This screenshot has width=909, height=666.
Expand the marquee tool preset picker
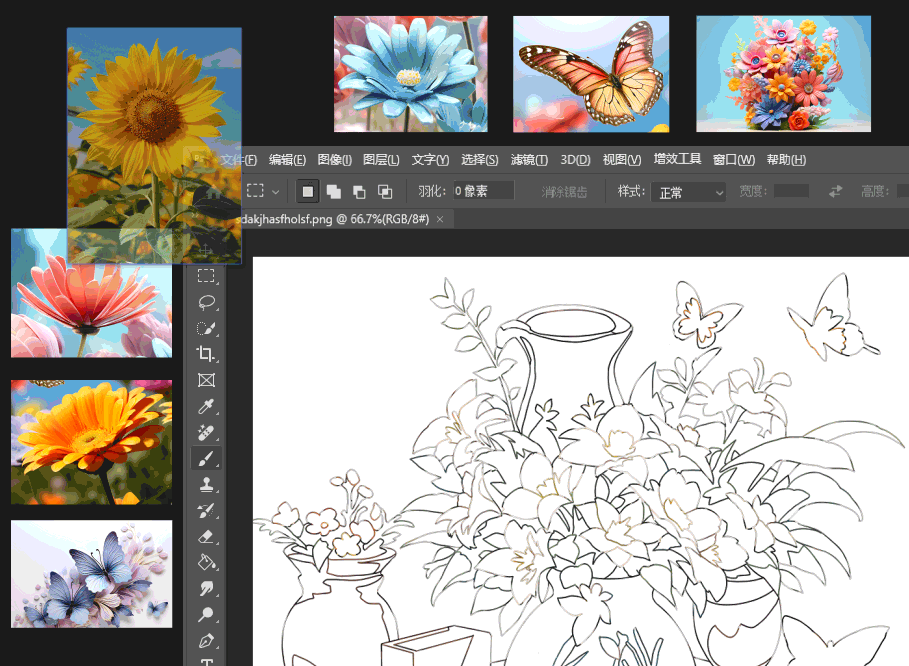[276, 191]
